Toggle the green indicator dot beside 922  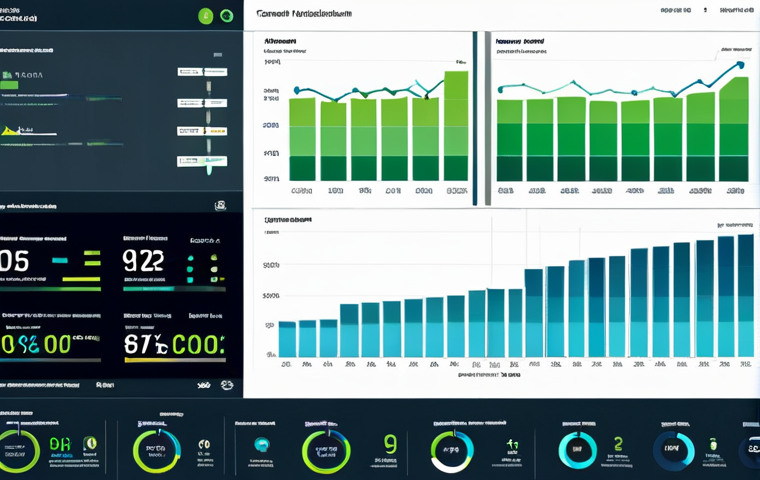coord(213,258)
